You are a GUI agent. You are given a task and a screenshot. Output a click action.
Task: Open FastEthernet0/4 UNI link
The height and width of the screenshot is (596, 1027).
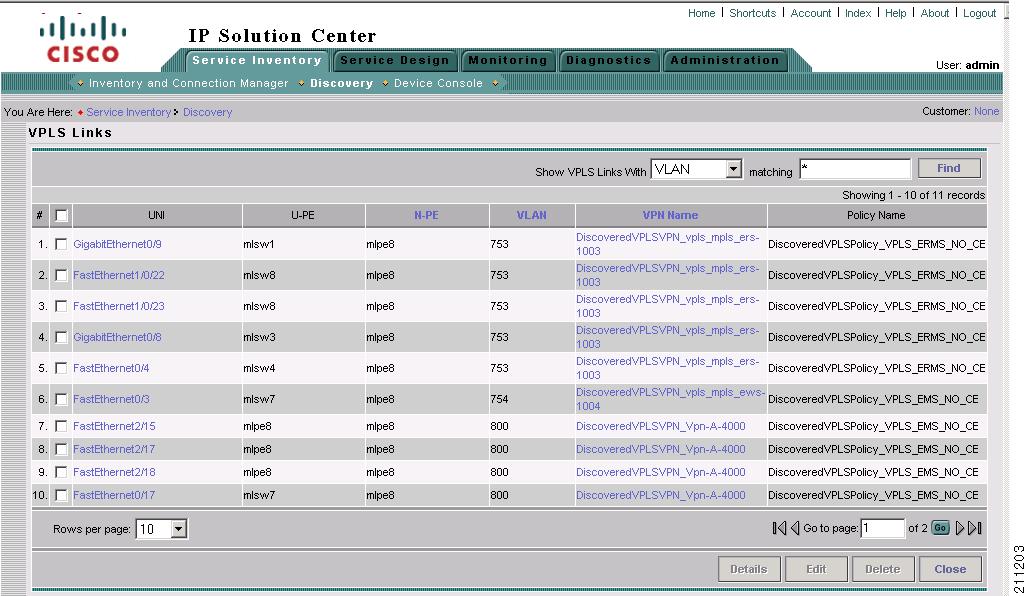click(x=111, y=368)
